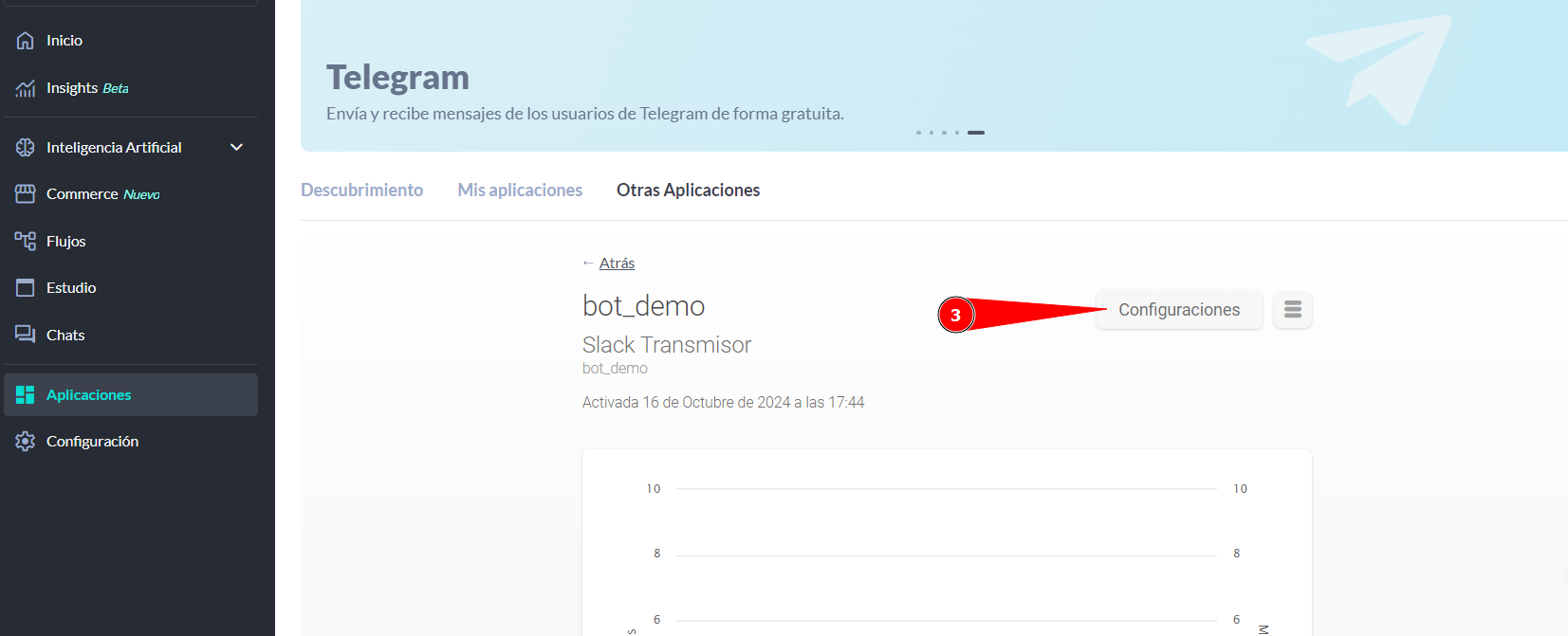
Task: Click the Configuración gear icon in sidebar
Action: (x=26, y=442)
